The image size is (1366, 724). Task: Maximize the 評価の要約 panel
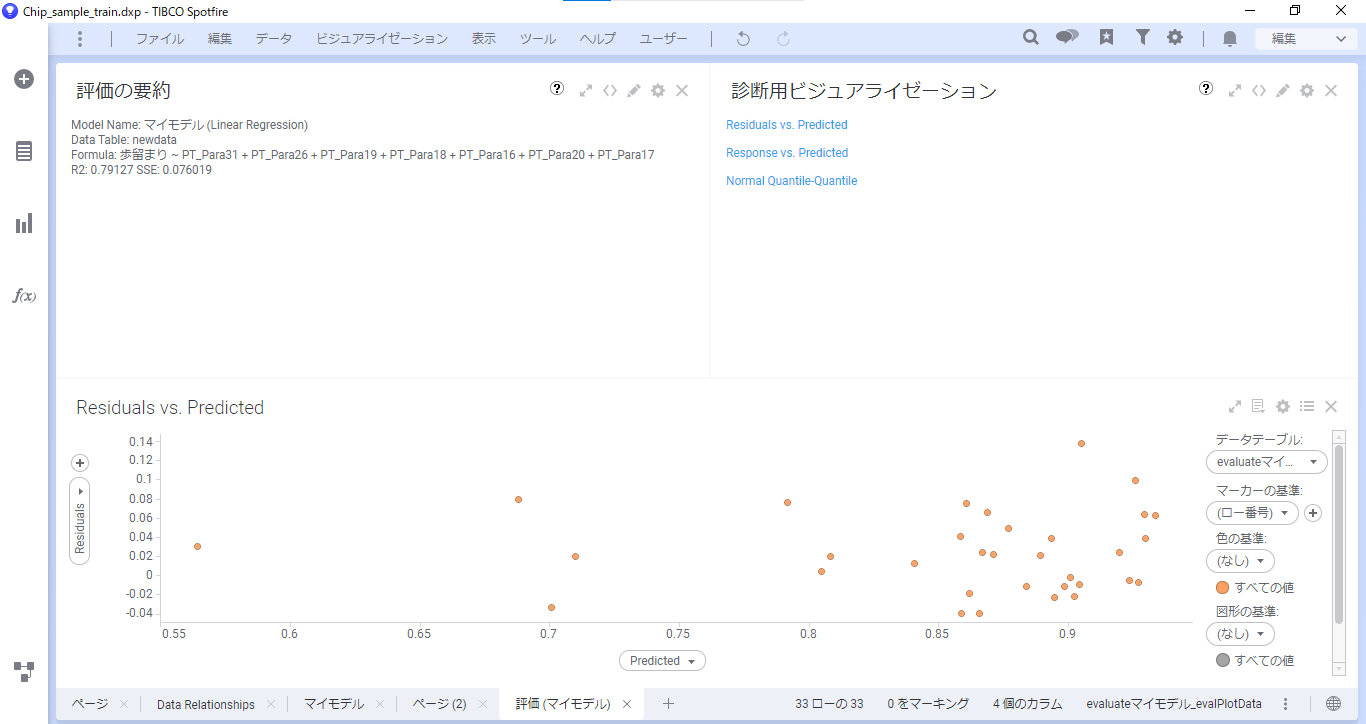tap(586, 90)
